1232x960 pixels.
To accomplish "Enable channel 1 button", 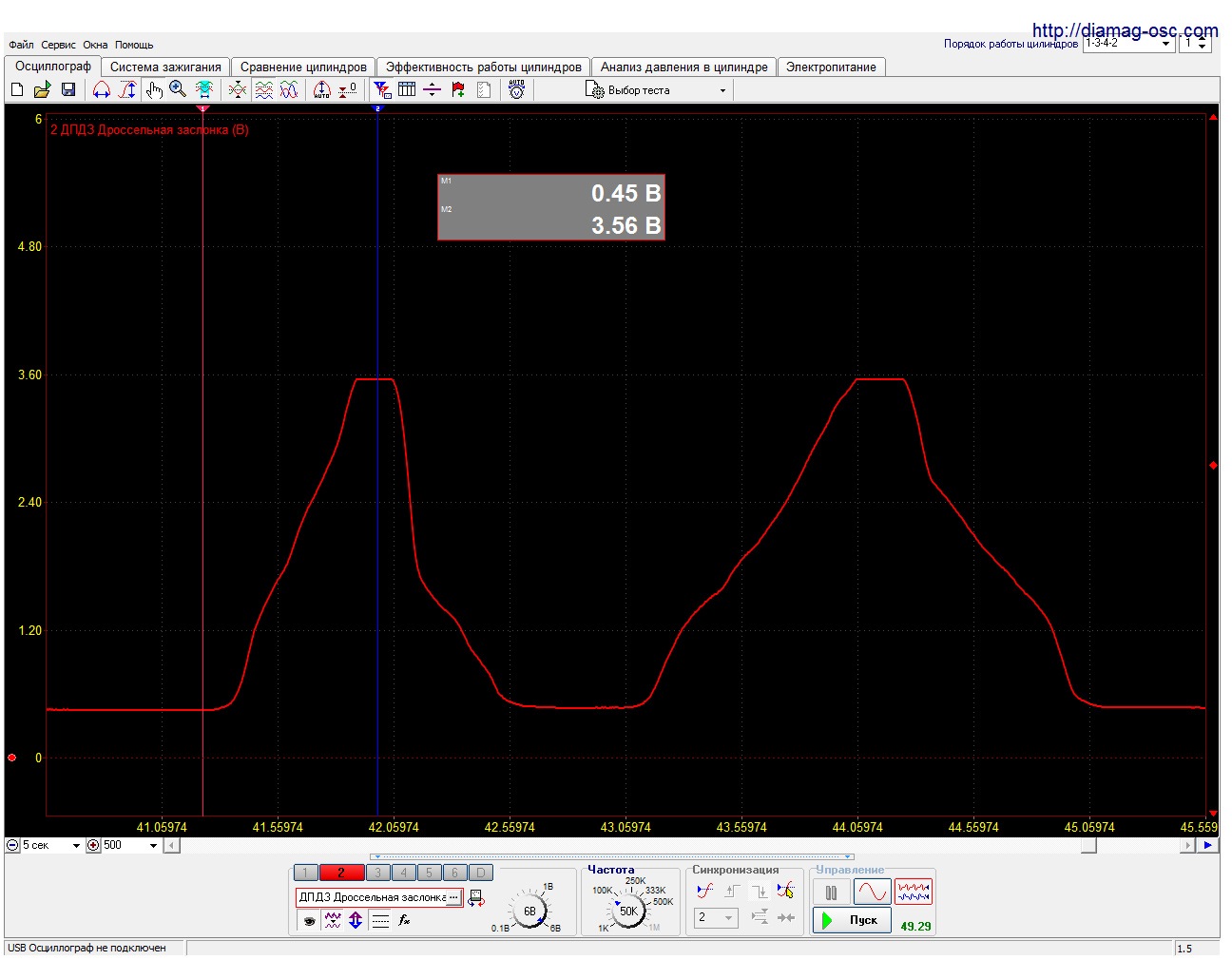I will pyautogui.click(x=305, y=873).
